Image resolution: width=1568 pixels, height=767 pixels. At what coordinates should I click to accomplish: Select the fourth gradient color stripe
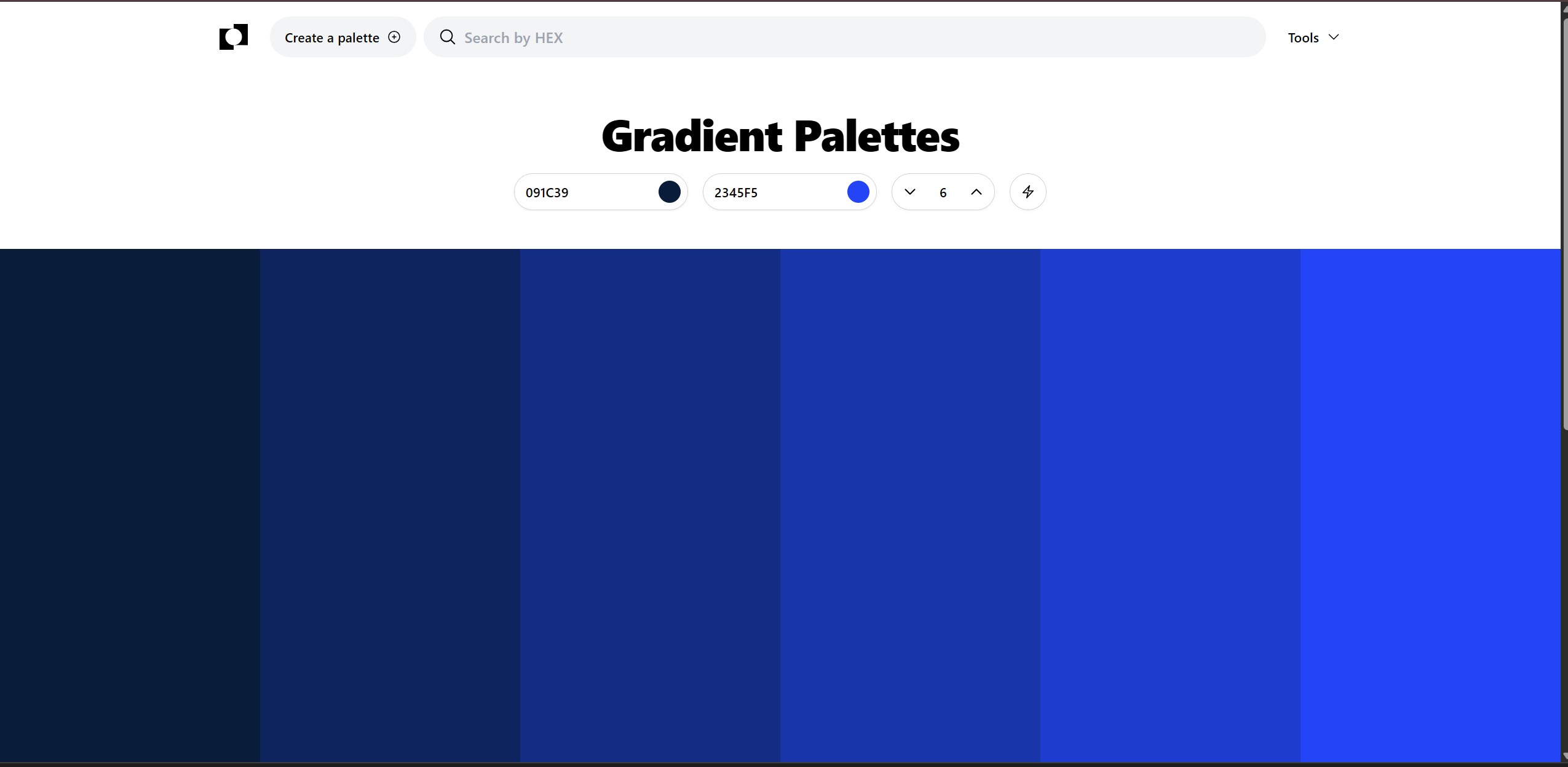click(x=910, y=505)
